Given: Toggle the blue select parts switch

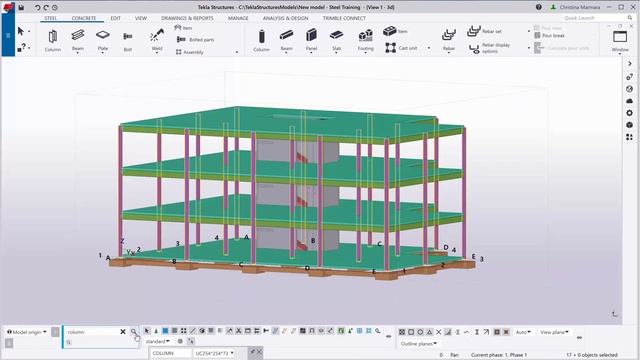Looking at the screenshot, I should tap(165, 331).
